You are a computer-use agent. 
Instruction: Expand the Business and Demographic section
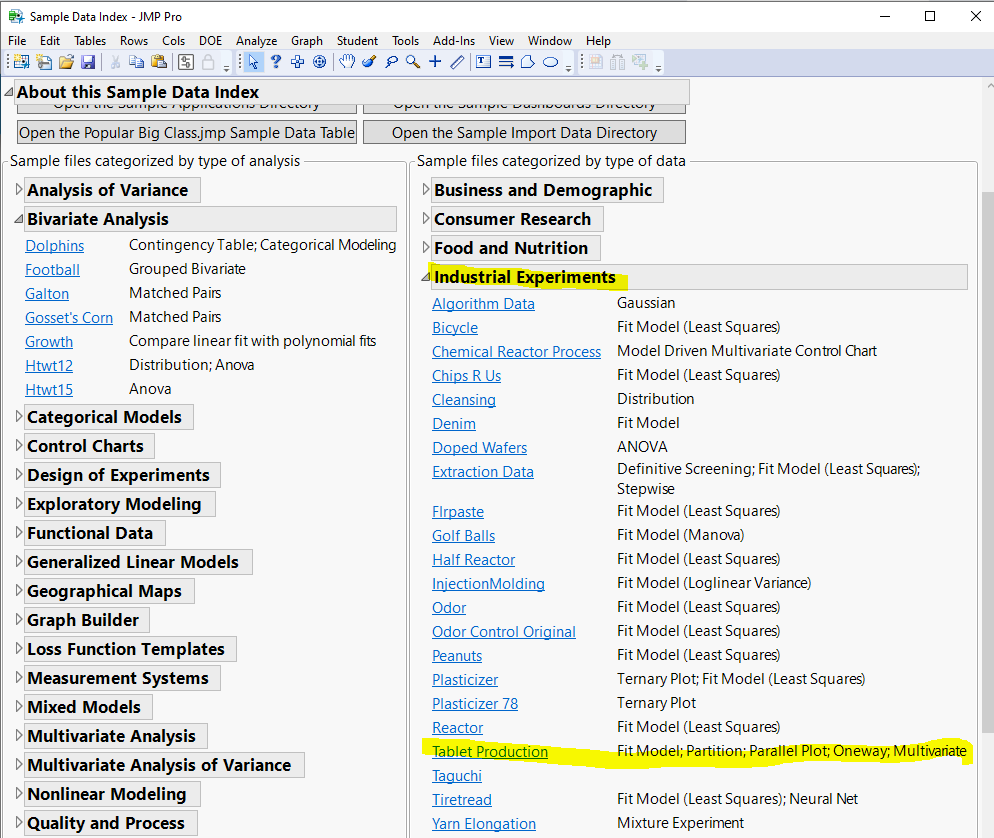pos(425,189)
